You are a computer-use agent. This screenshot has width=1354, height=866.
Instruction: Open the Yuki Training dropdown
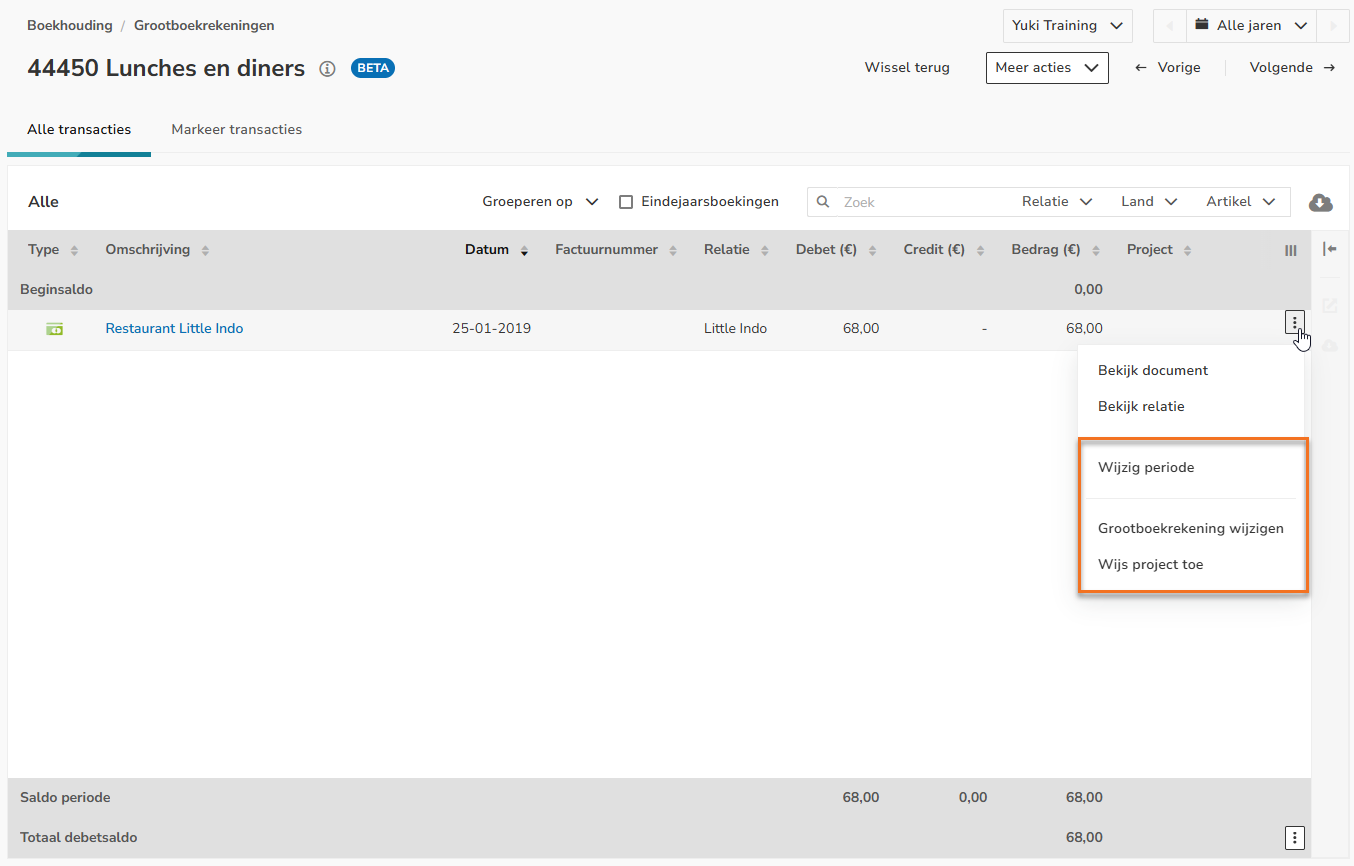[x=1068, y=26]
